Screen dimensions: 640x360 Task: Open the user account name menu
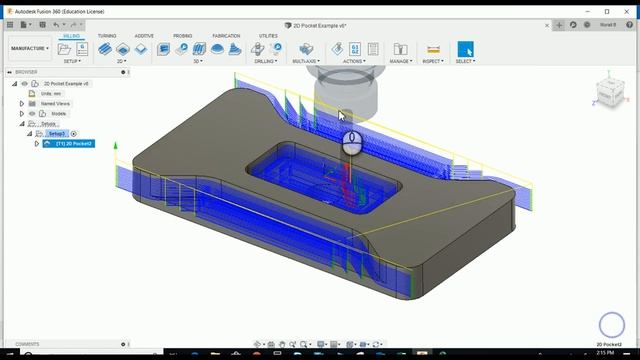[x=608, y=25]
